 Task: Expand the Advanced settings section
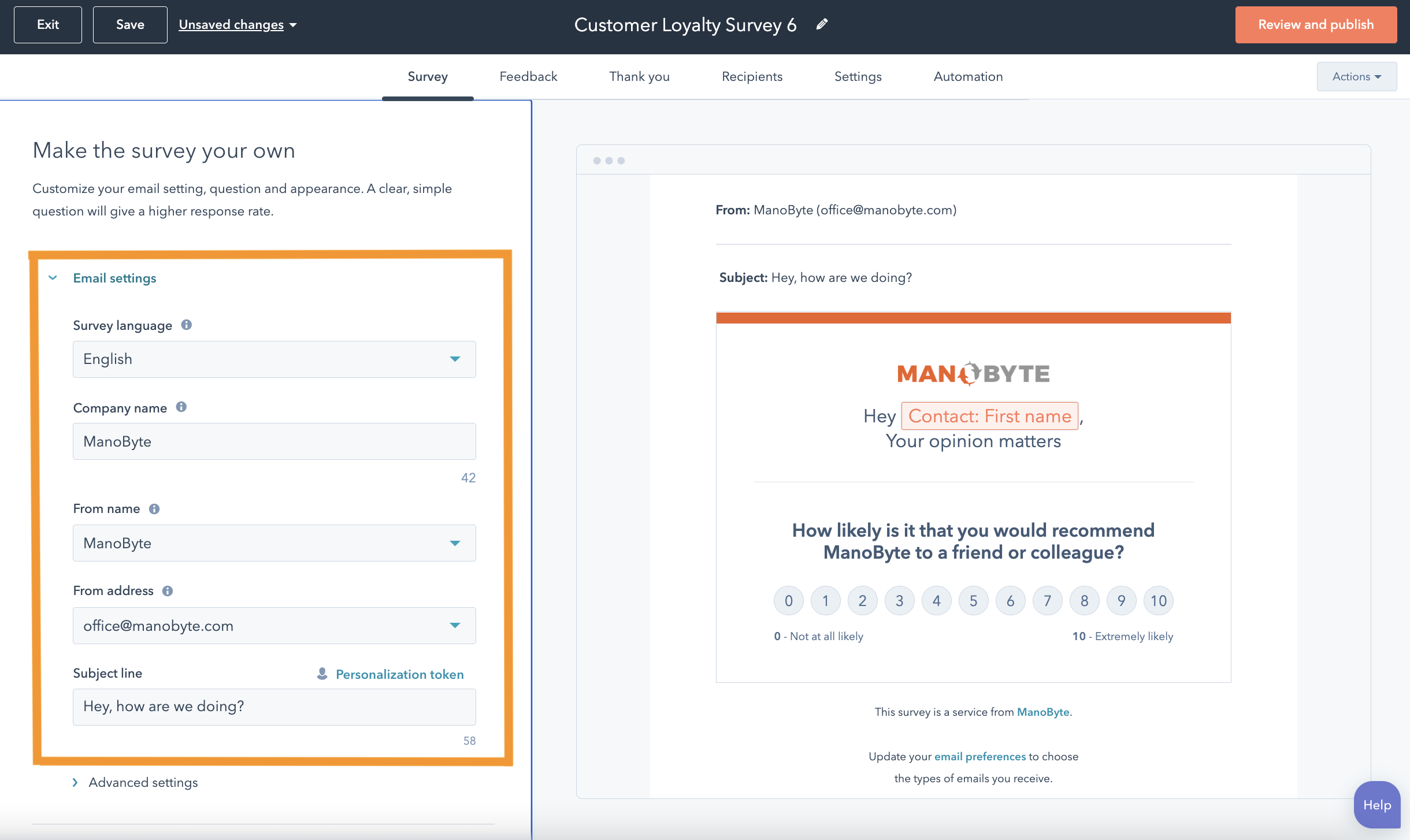(x=135, y=782)
